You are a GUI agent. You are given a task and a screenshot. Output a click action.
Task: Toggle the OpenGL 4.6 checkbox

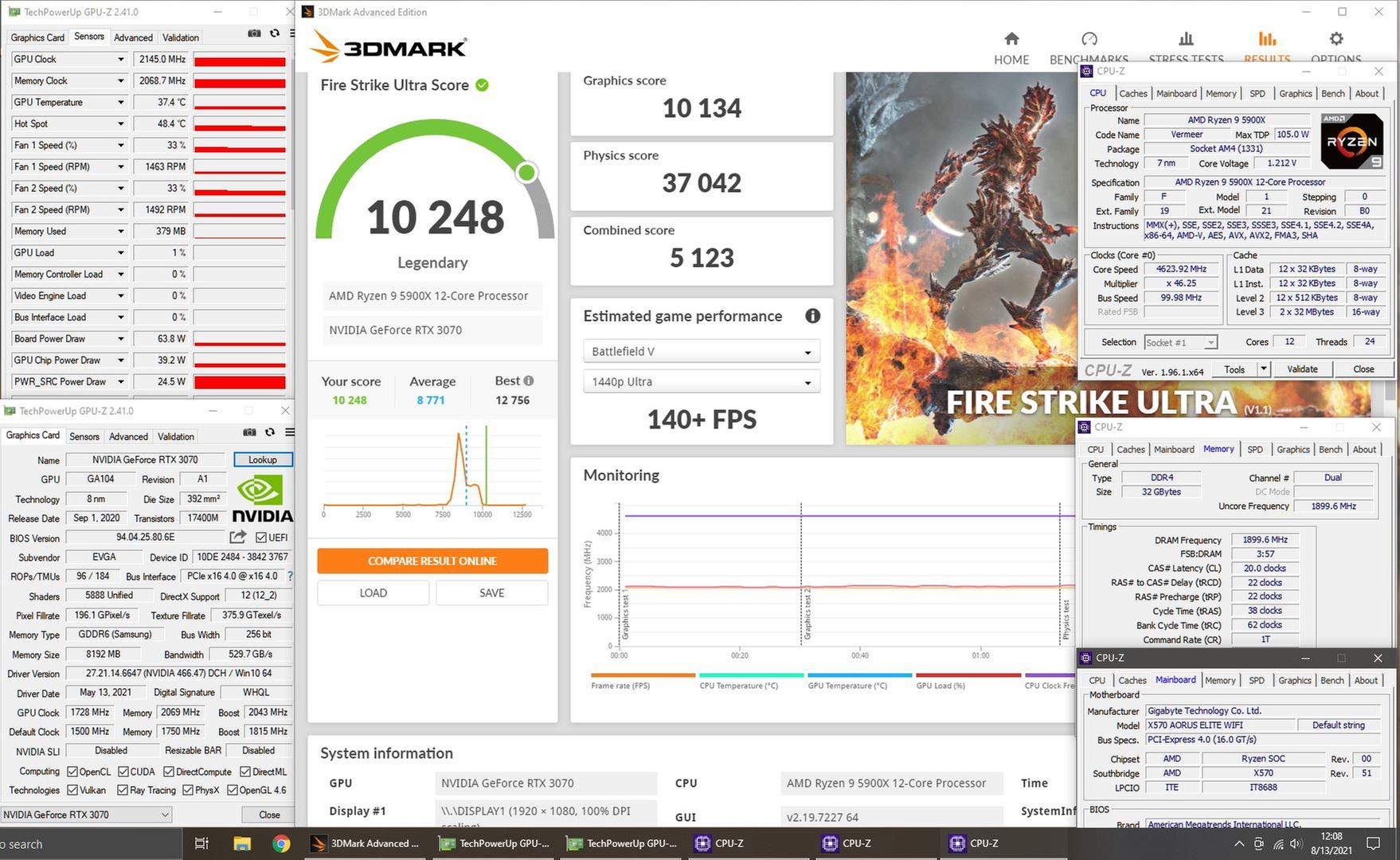click(233, 790)
